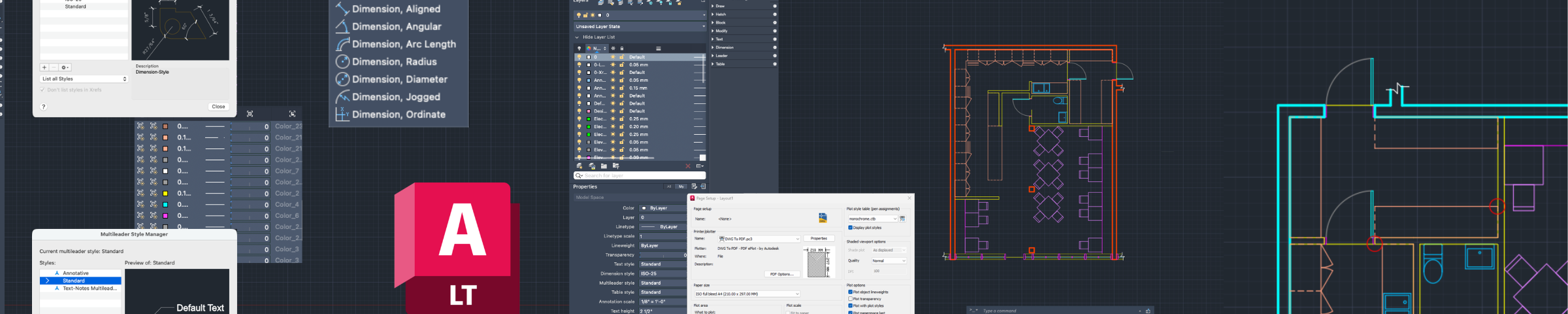
Task: Click the hamburger menu in layer list header
Action: (x=658, y=48)
